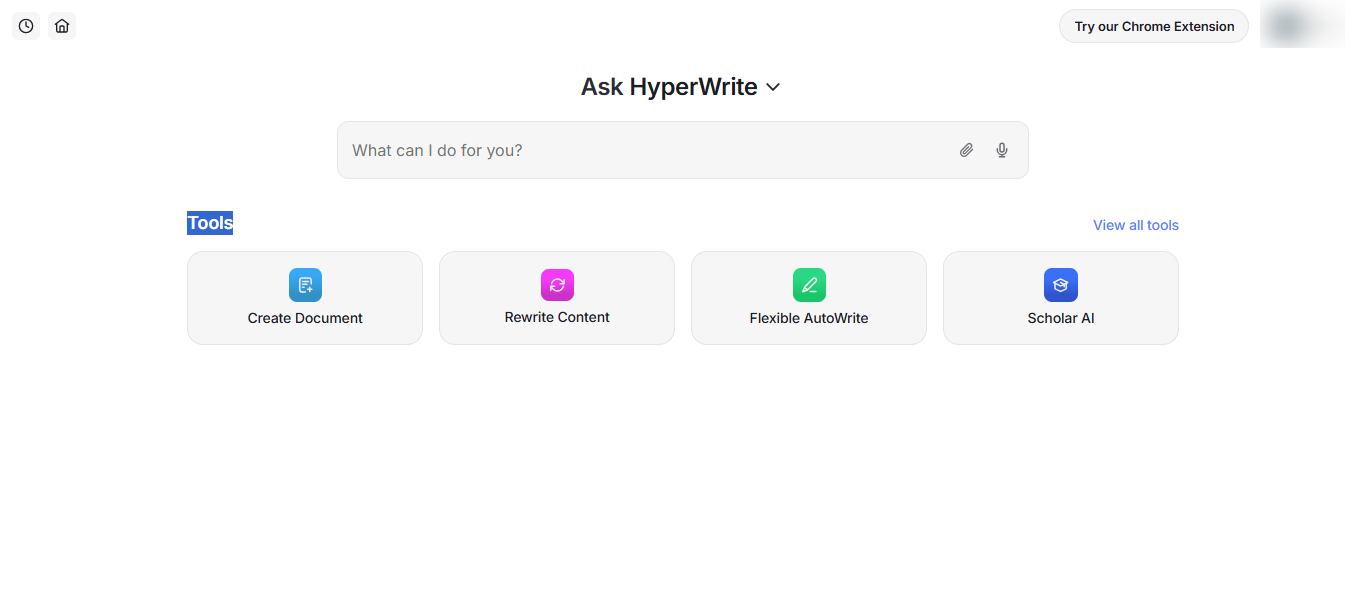Screen dimensions: 1366x599
Task: Click the Scholar AI card
Action: 1060,298
